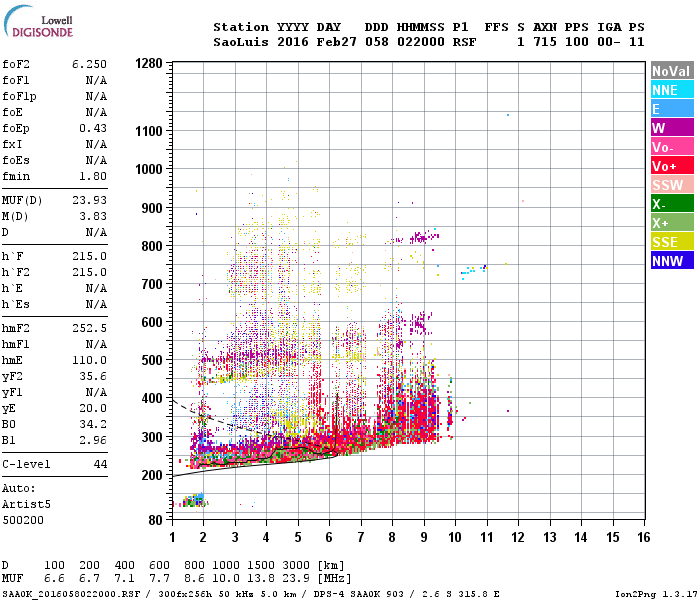
Task: Click the 3000 km distance in D row
Action: [x=296, y=565]
